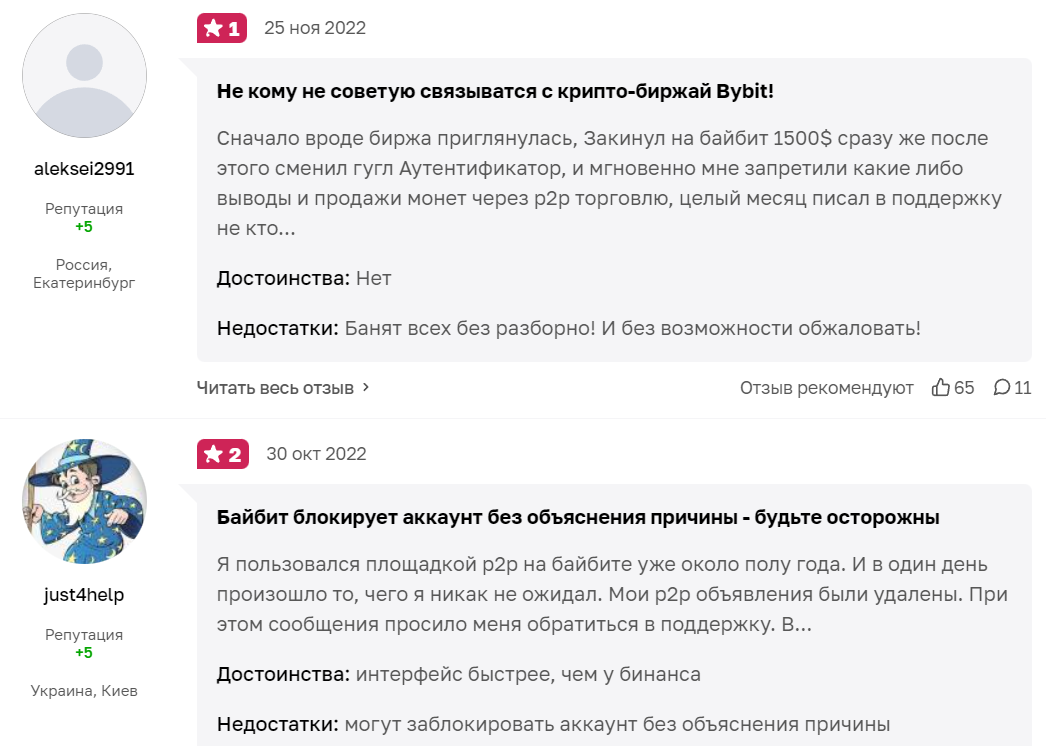Open review titled 'Не кому не советую связыватся'
The height and width of the screenshot is (746, 1046).
click(495, 91)
